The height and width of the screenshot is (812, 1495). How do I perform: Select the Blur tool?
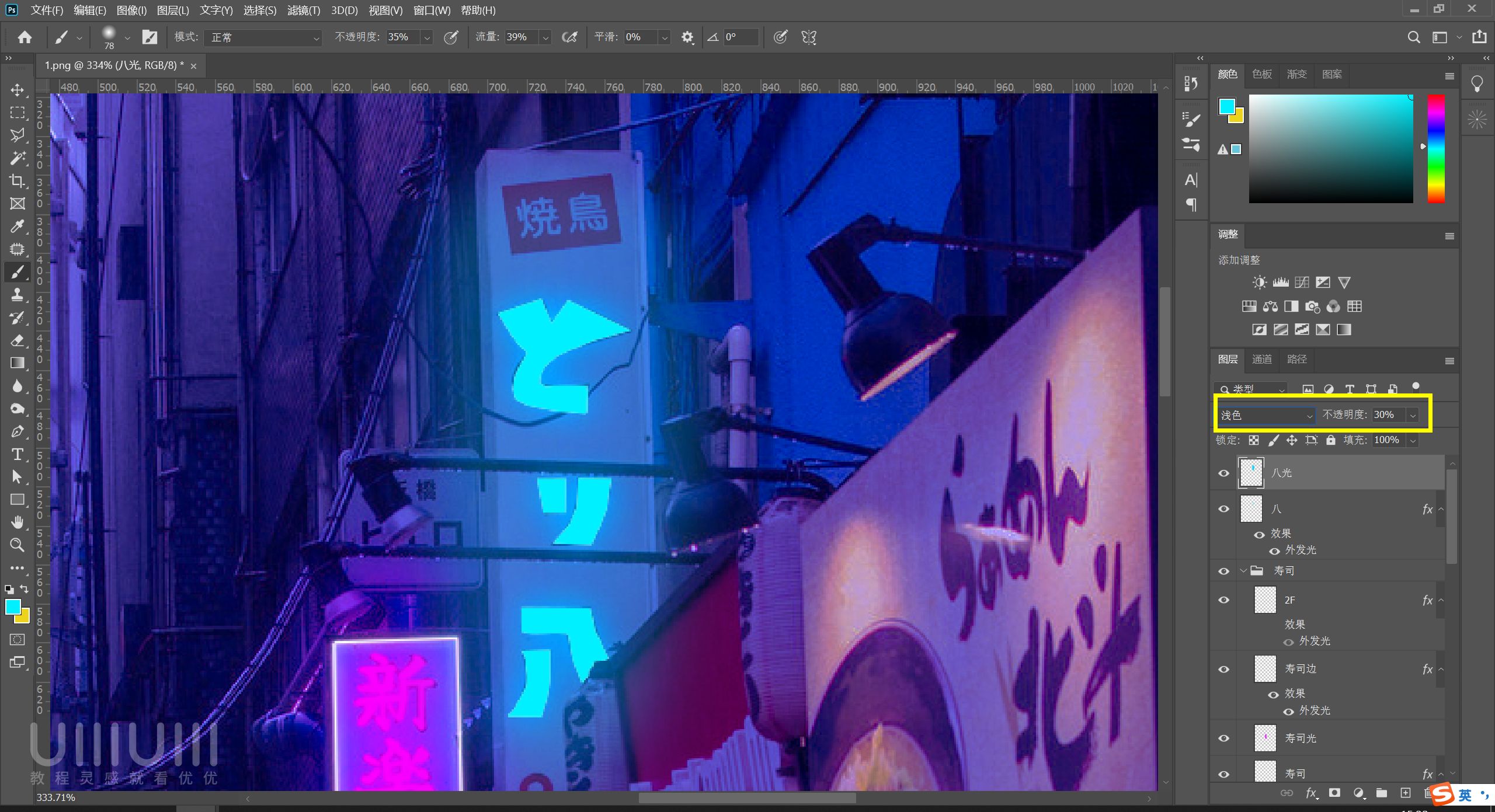click(x=18, y=386)
